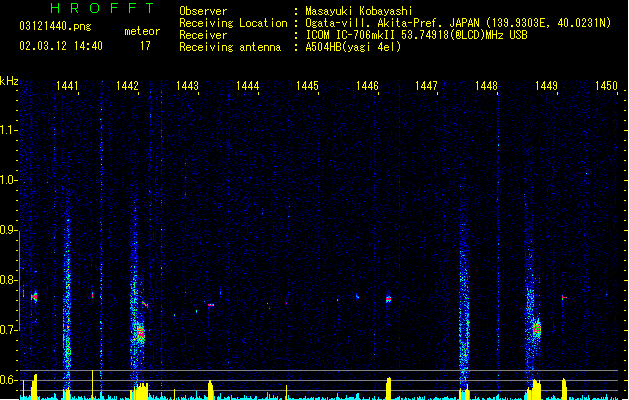Viewport: 629px width, 400px height.
Task: Click the 1.0 kHz frequency label
Action: click(x=8, y=180)
